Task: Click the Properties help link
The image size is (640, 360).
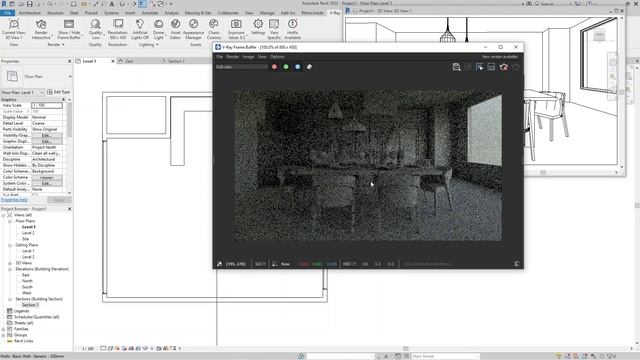Action: [x=14, y=200]
